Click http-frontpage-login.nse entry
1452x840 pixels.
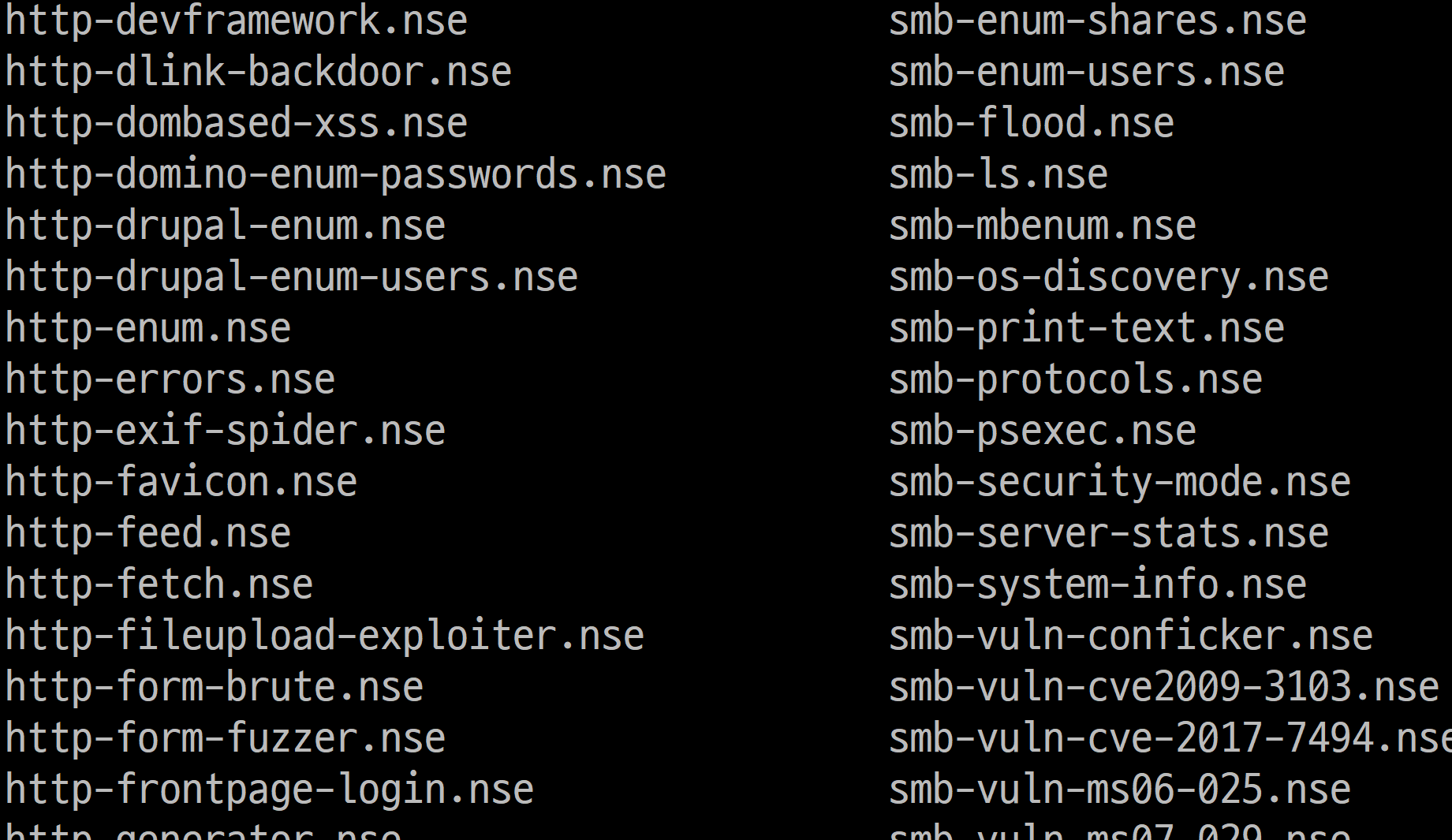click(270, 790)
